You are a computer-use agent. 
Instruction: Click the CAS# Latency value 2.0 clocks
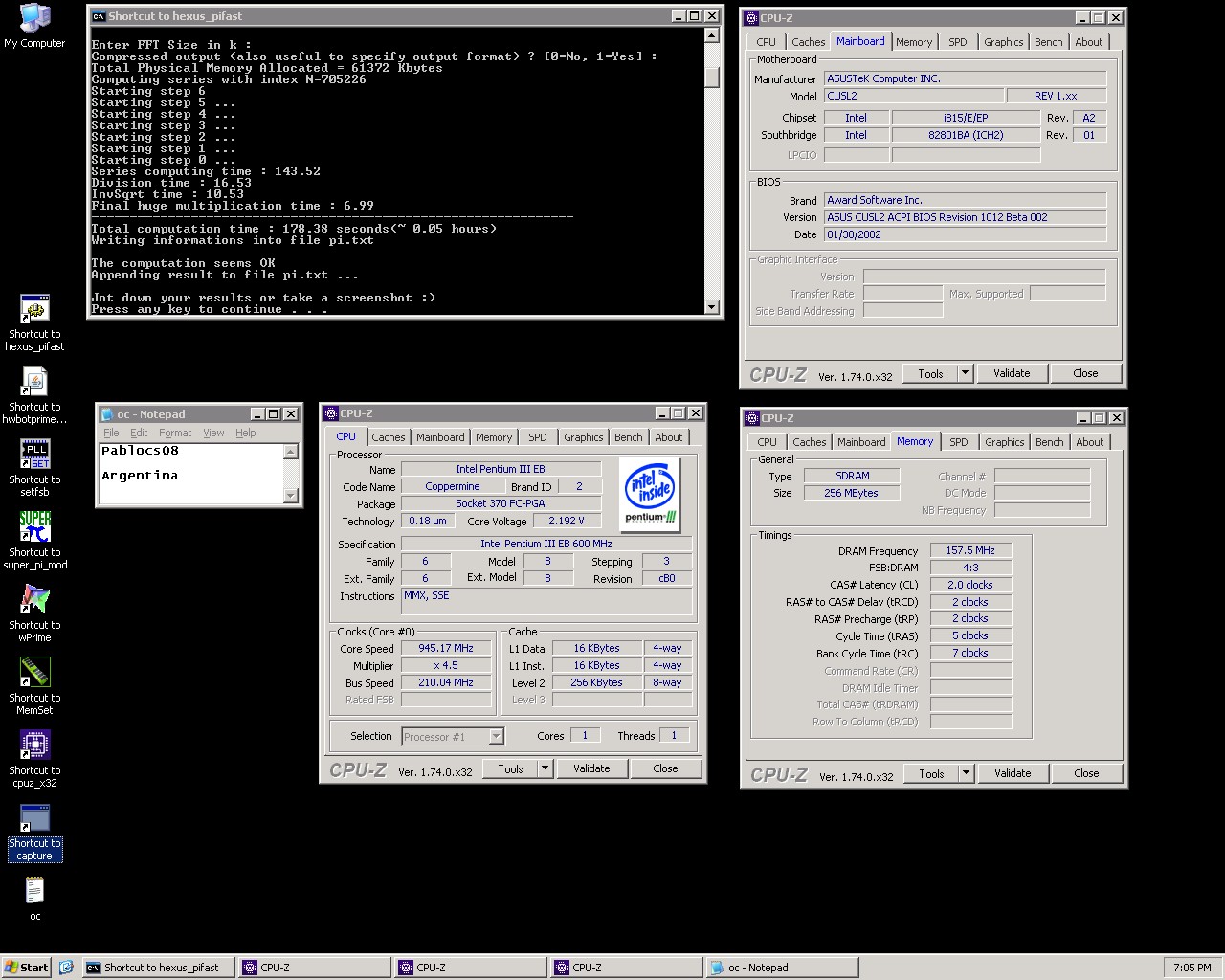click(970, 585)
